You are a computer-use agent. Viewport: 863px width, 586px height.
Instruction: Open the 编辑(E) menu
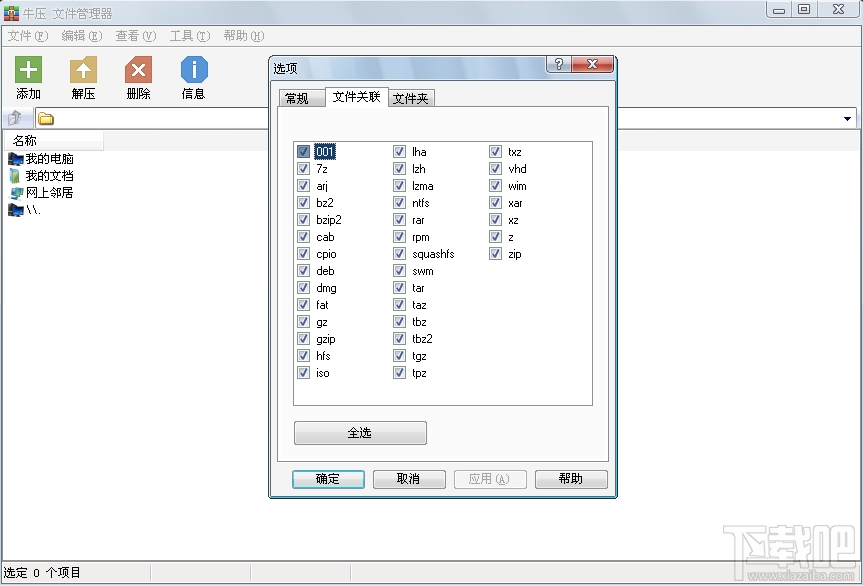point(81,36)
